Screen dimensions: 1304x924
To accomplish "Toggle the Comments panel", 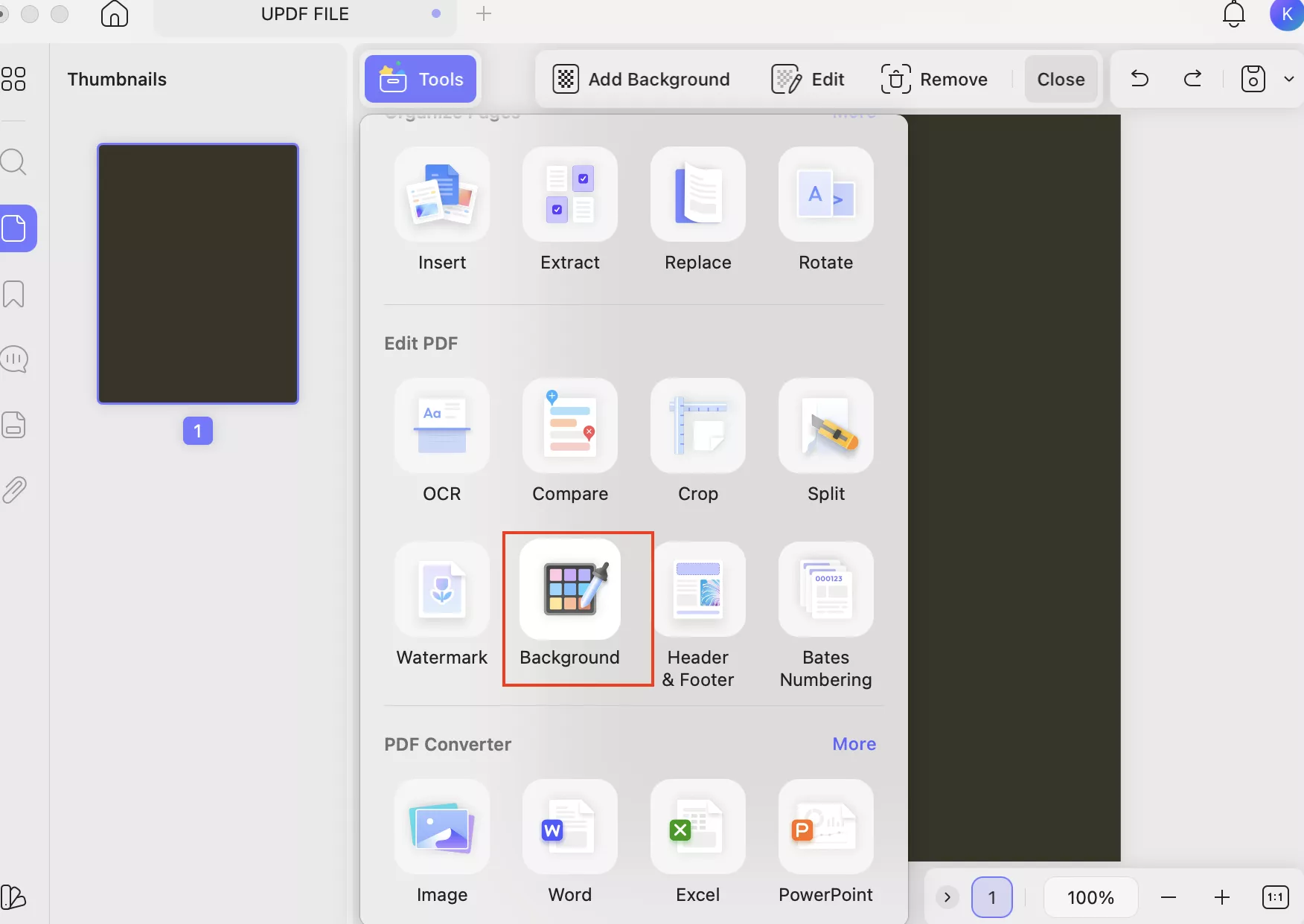I will pos(14,359).
